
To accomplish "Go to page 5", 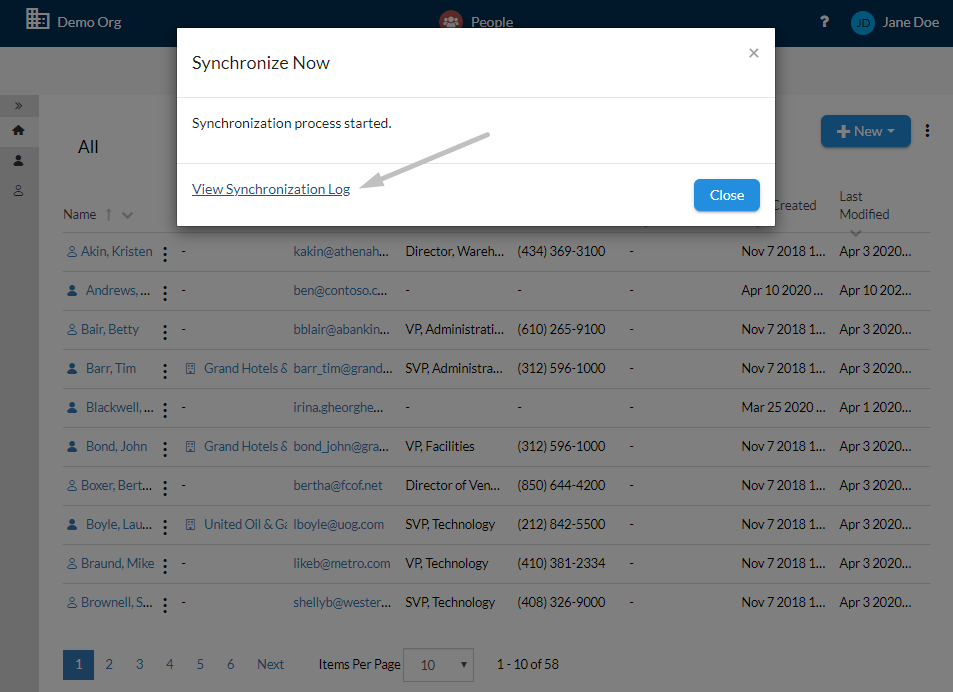I will [200, 664].
